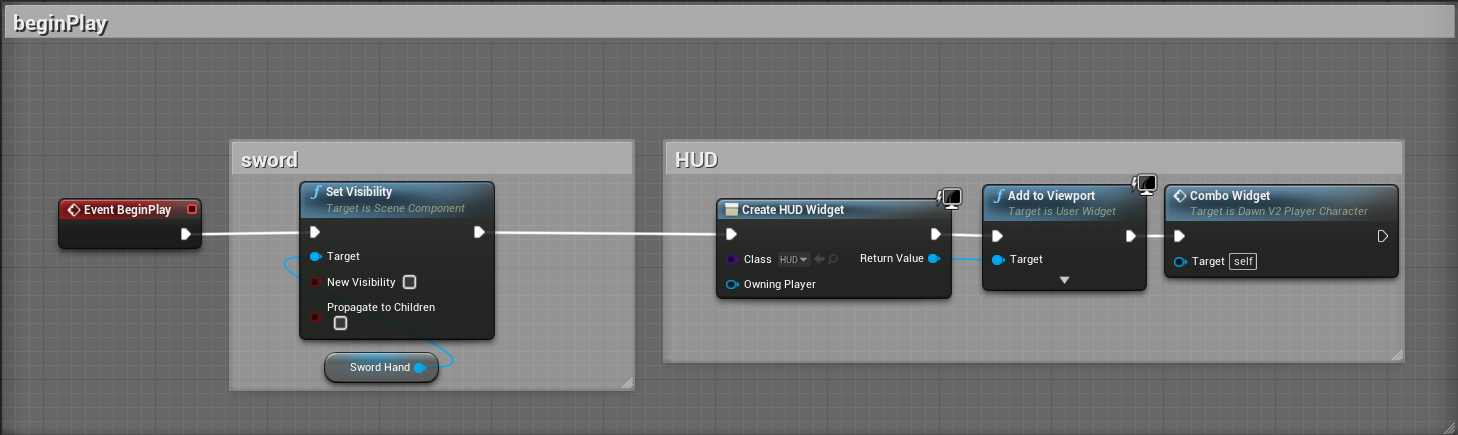
Task: Browse to Class asset with magnifier icon
Action: coord(832,260)
